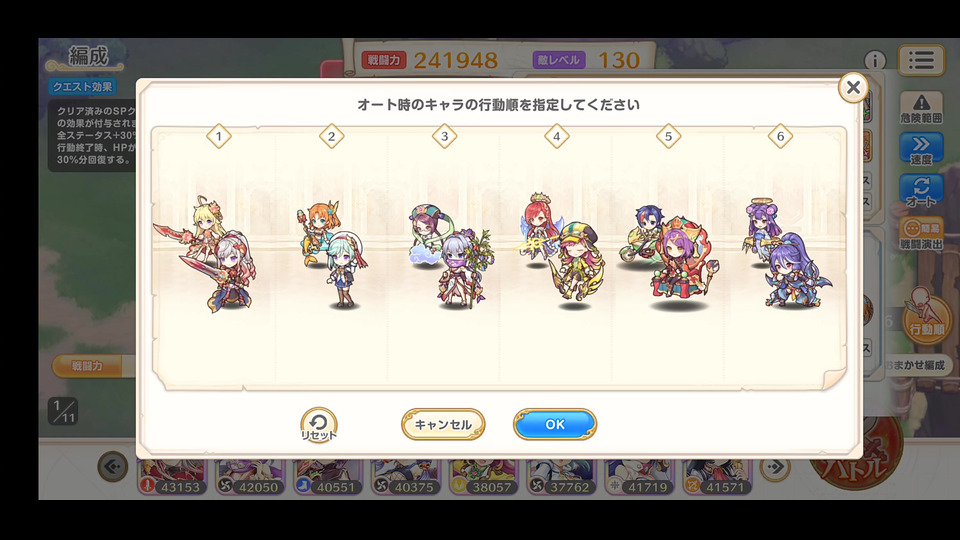
Task: Confirm with the blue OK button
Action: [555, 424]
